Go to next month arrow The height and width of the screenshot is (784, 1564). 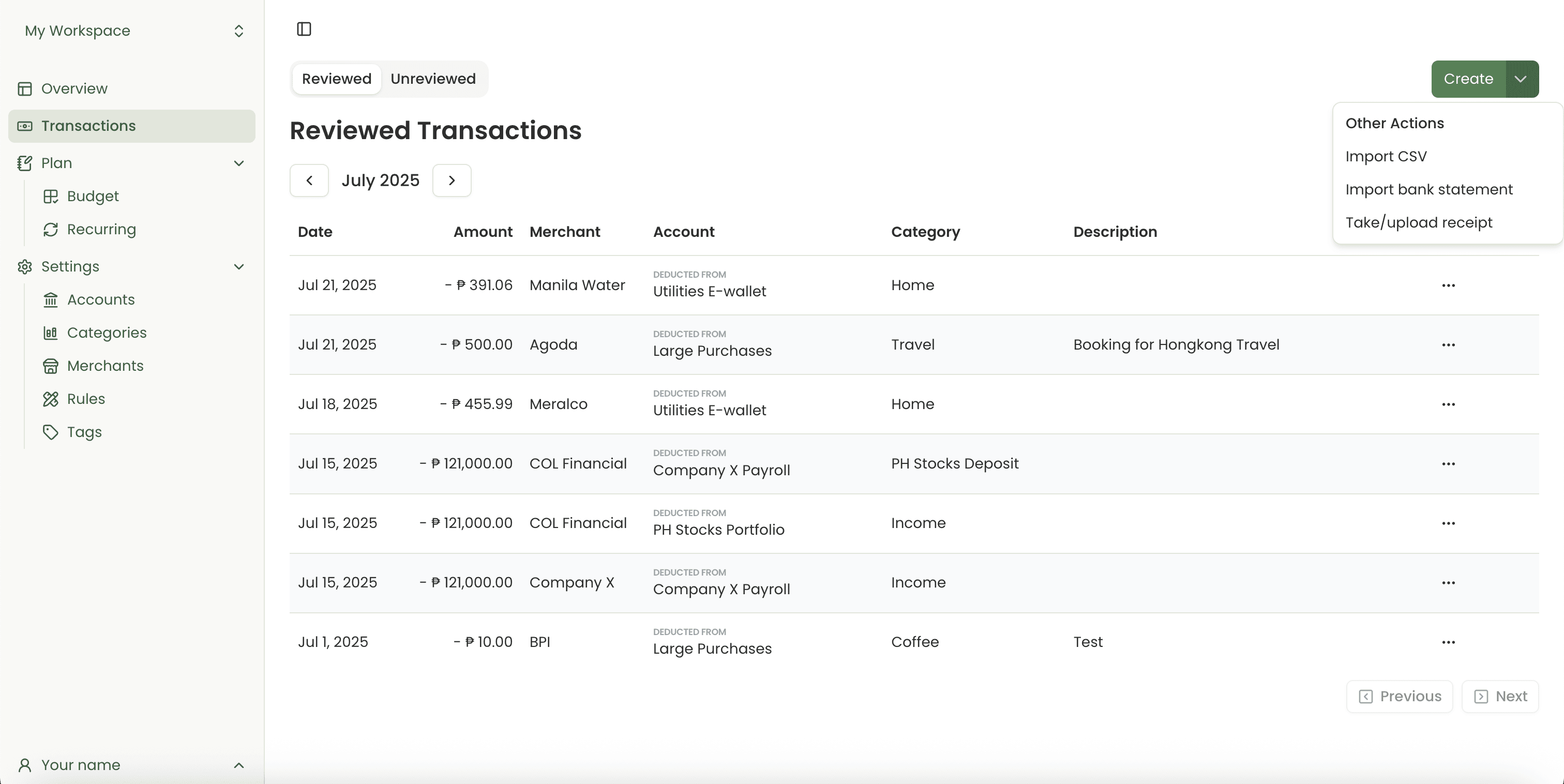452,180
